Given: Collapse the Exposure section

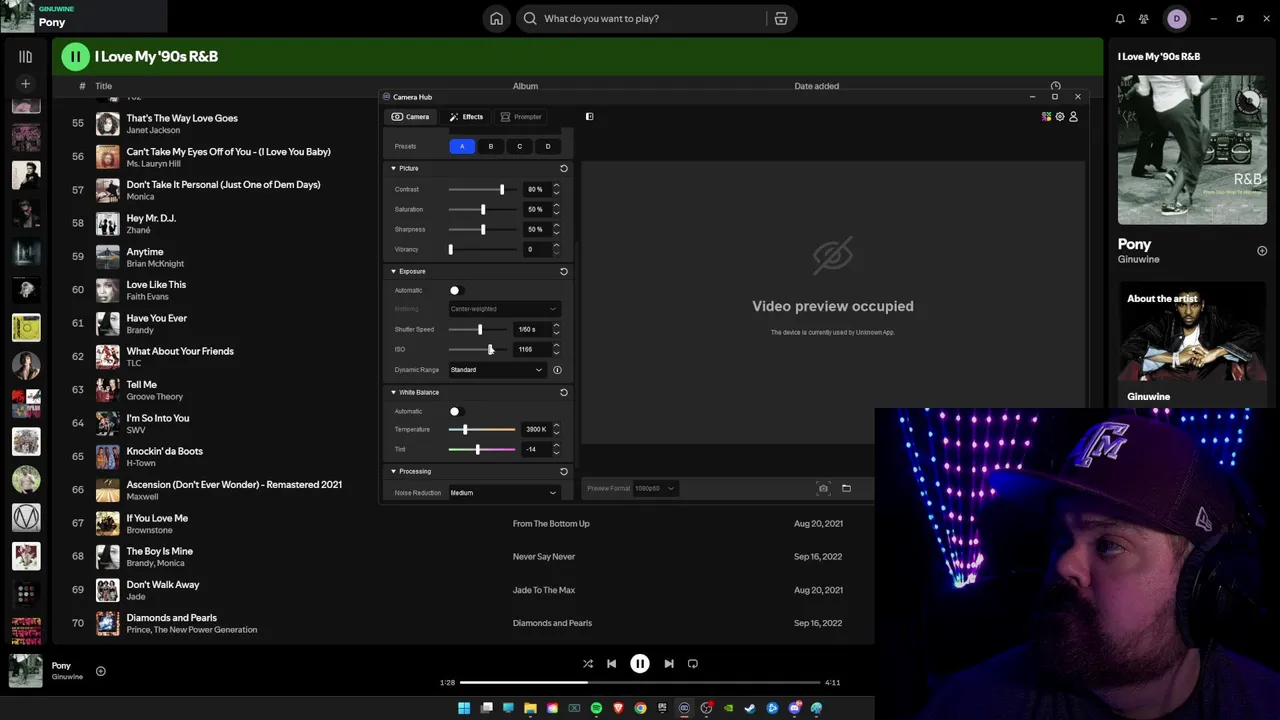Looking at the screenshot, I should coord(393,271).
